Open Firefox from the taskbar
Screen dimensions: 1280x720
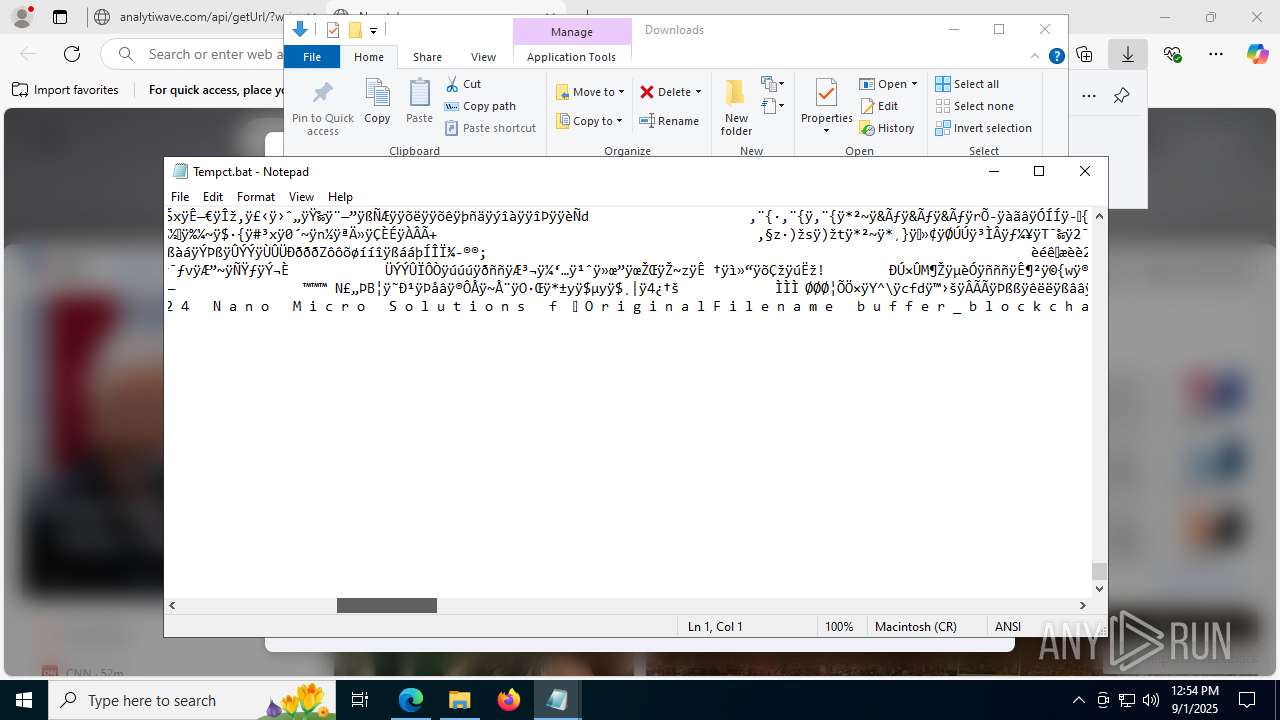[x=509, y=700]
